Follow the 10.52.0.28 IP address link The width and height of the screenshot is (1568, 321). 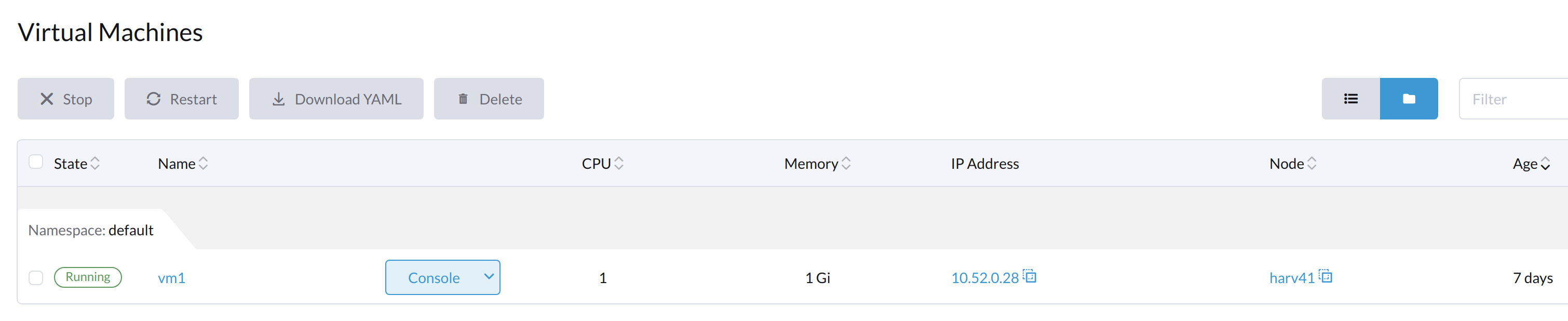point(985,277)
